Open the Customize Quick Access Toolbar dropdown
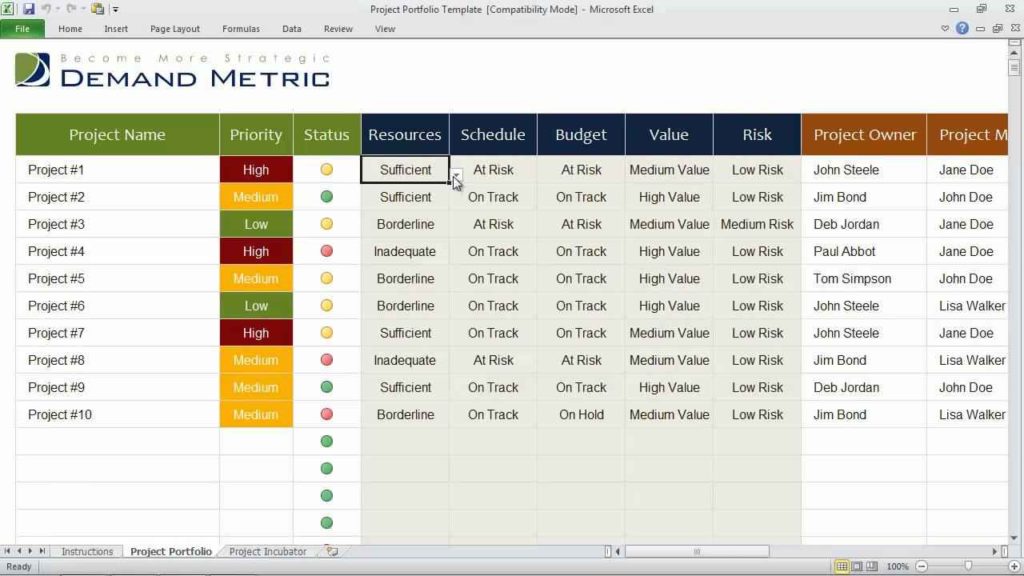The height and width of the screenshot is (576, 1024). (x=116, y=9)
